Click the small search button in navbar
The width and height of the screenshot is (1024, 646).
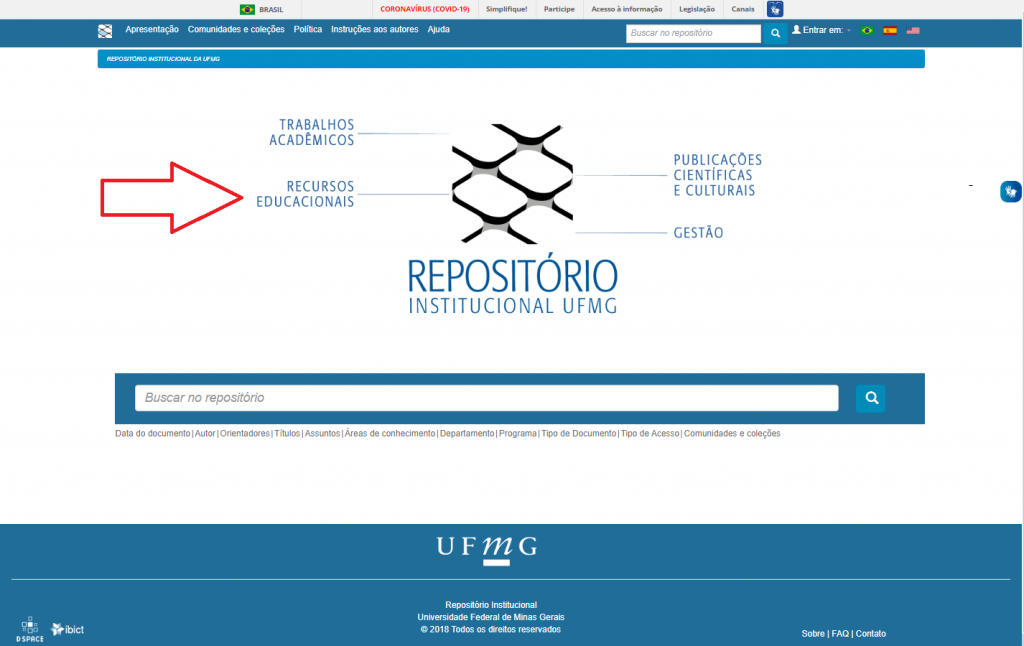coord(775,33)
